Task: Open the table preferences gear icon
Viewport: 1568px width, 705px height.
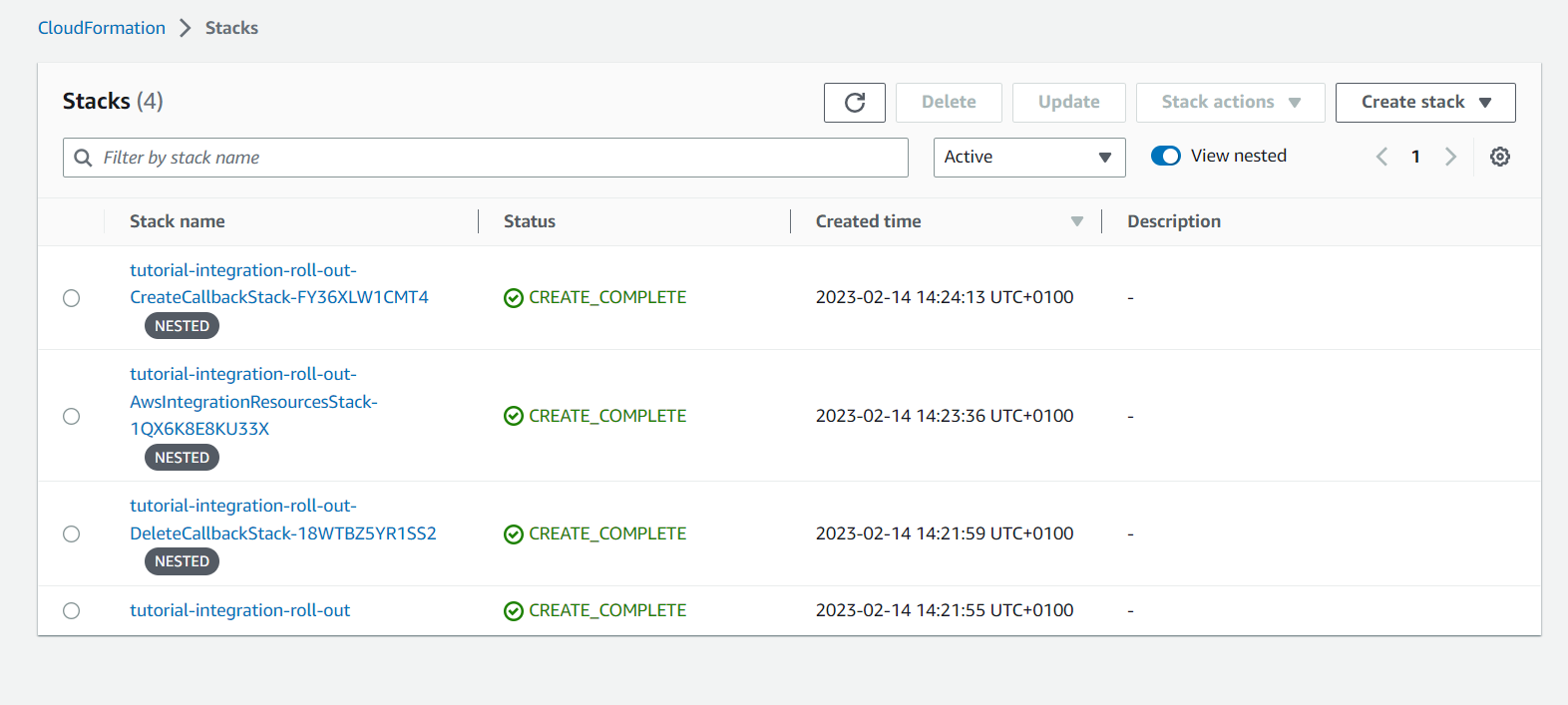Action: (x=1499, y=157)
